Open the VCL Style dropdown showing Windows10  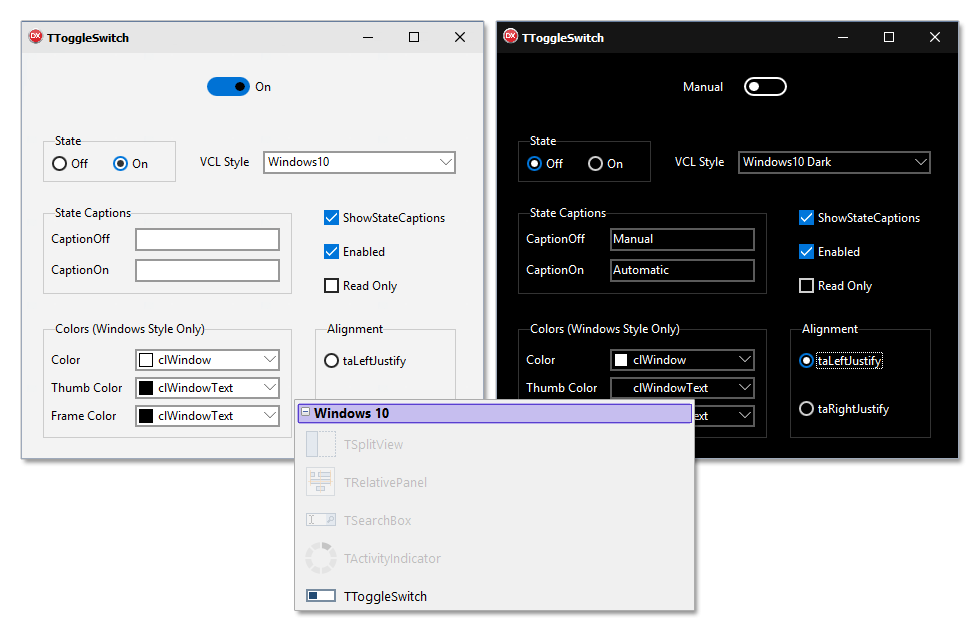click(x=359, y=162)
